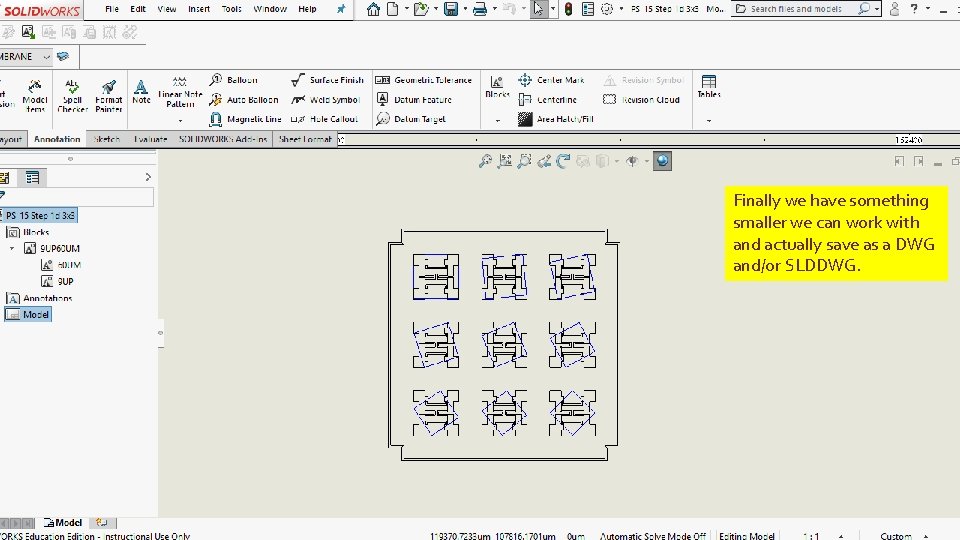Open the Tools menu
The image size is (960, 540).
click(231, 9)
